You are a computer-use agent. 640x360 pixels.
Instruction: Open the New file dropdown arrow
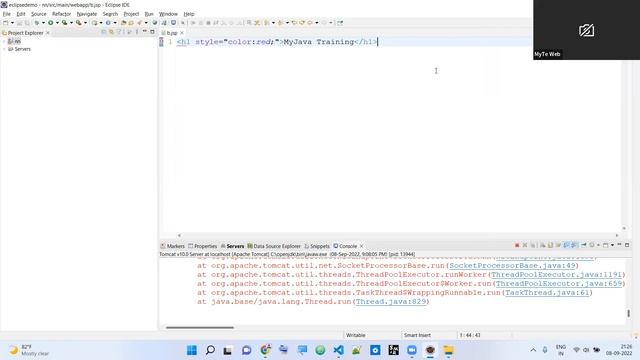click(12, 23)
